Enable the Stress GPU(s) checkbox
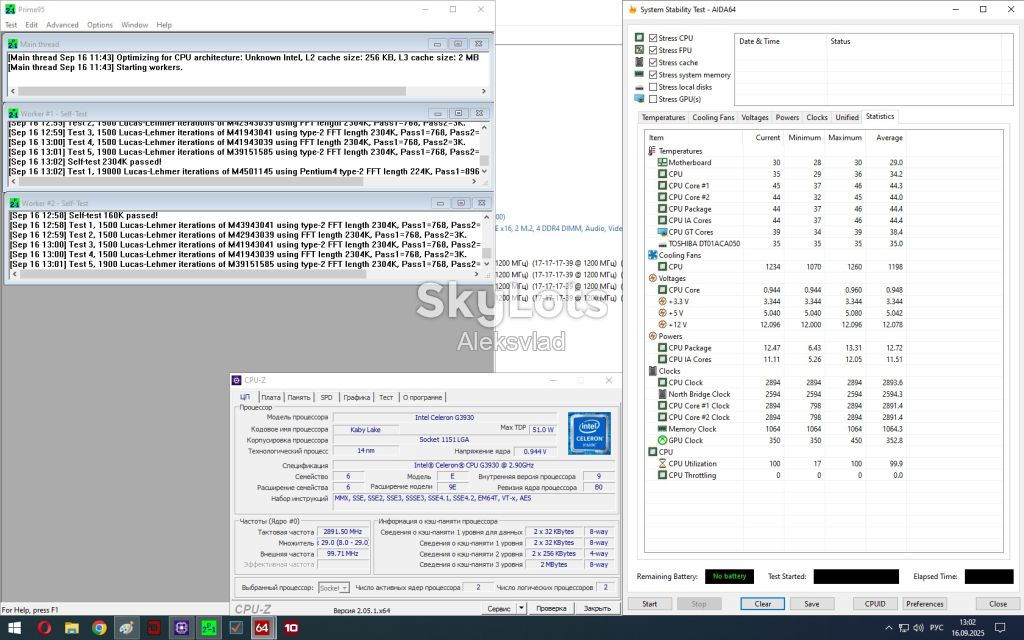 [652, 99]
